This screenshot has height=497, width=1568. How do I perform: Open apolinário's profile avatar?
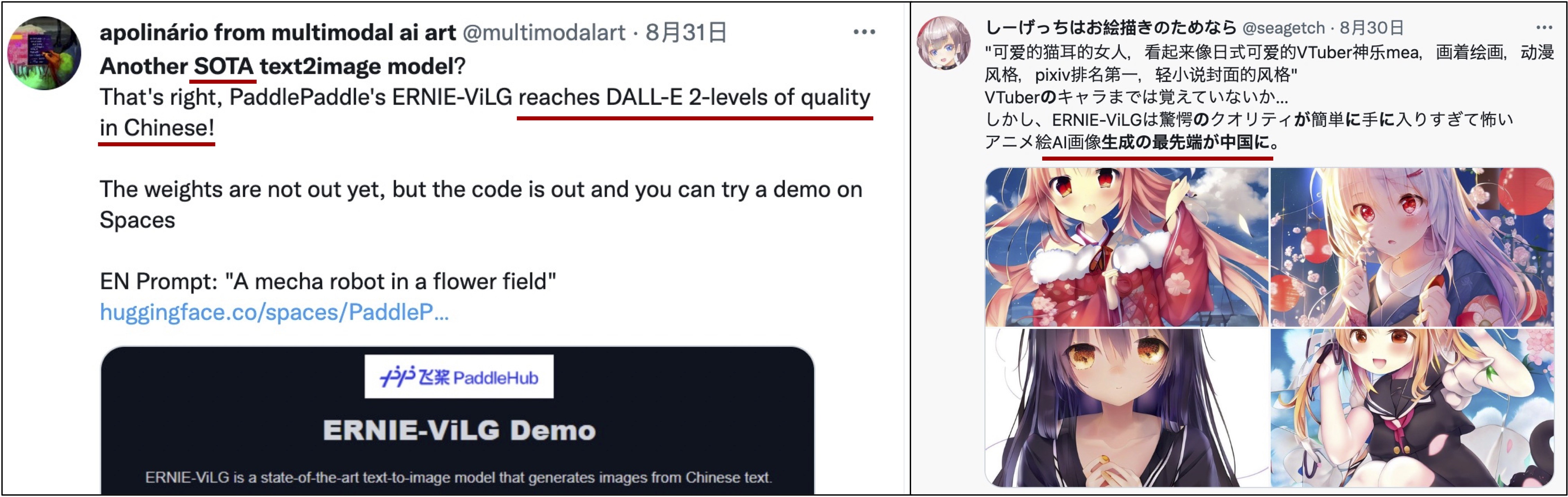pyautogui.click(x=44, y=53)
